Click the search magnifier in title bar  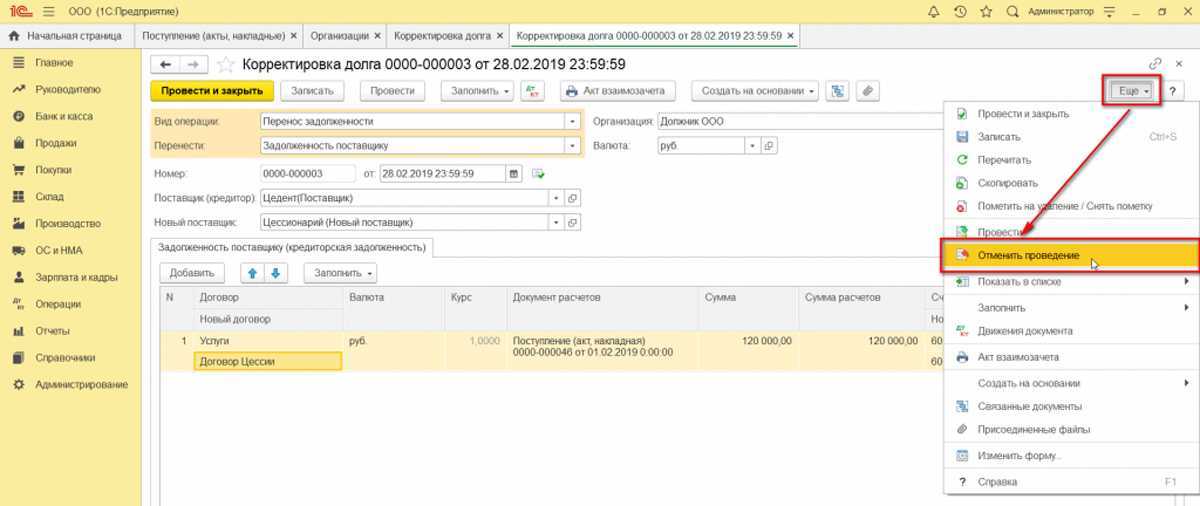[1012, 11]
